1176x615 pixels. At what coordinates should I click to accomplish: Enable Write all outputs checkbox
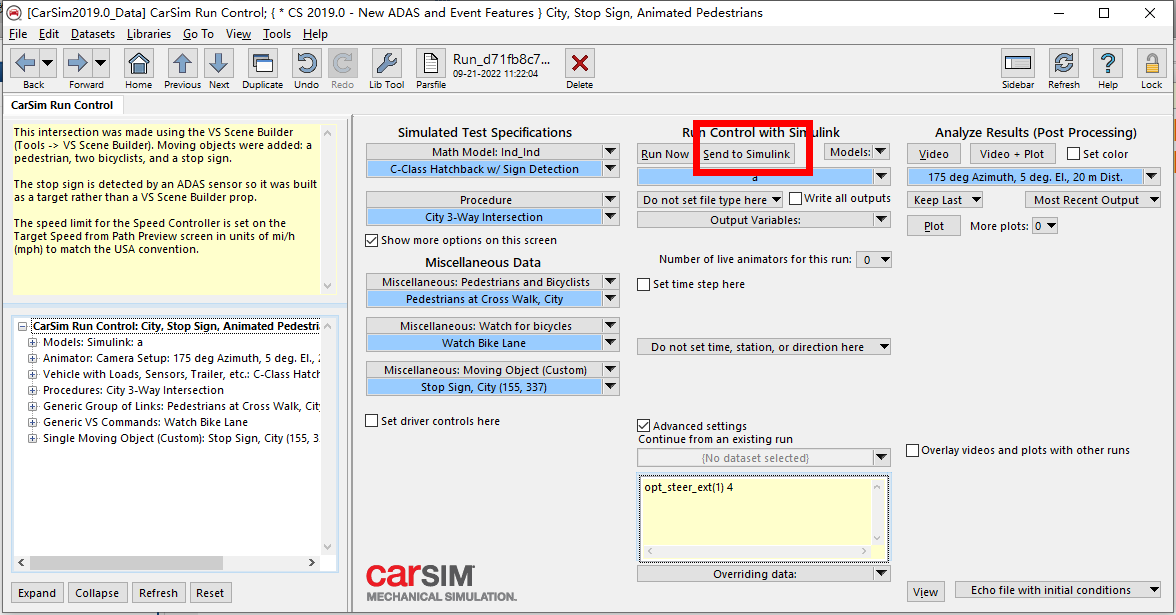(796, 198)
